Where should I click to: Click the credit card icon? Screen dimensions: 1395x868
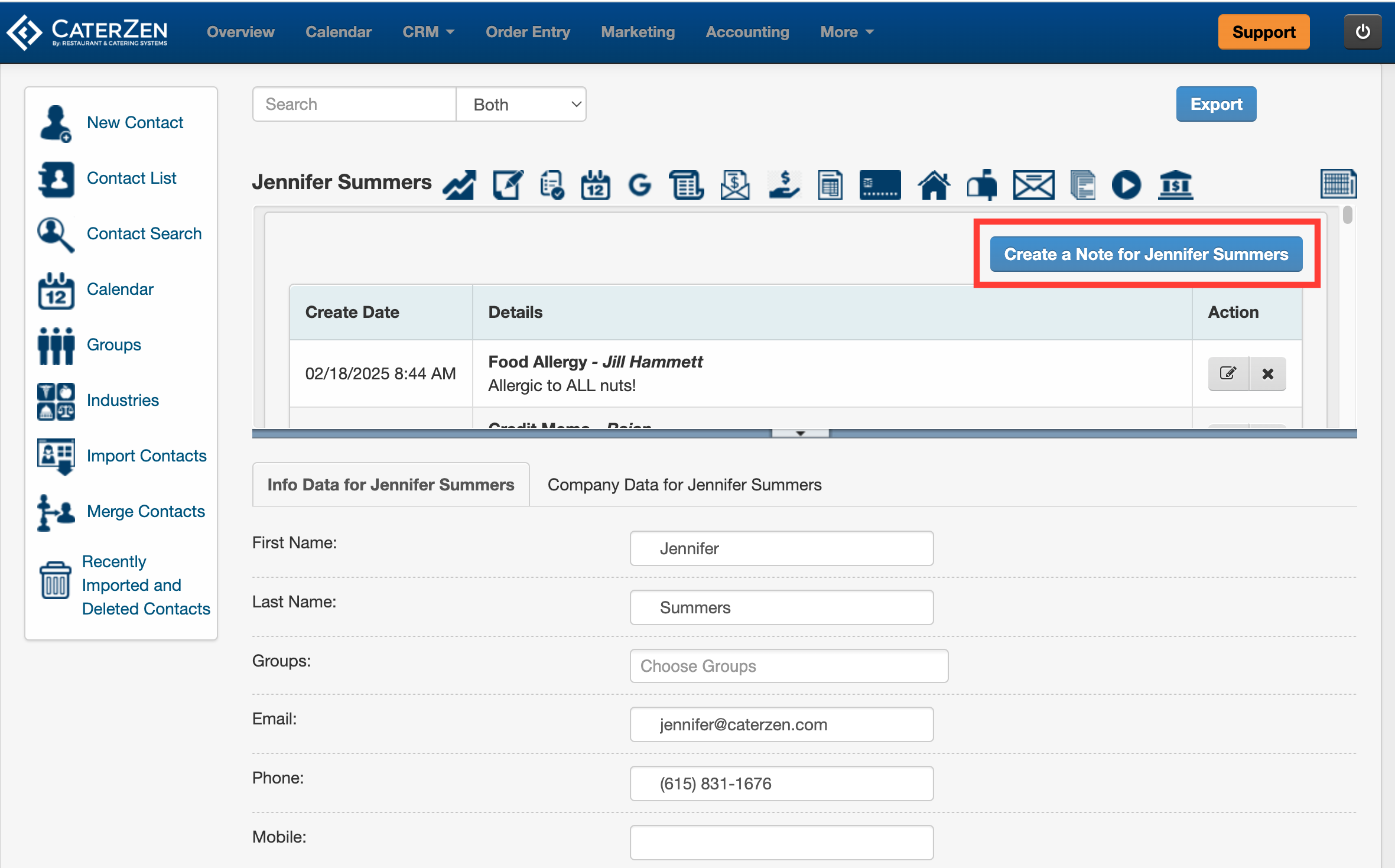(880, 185)
